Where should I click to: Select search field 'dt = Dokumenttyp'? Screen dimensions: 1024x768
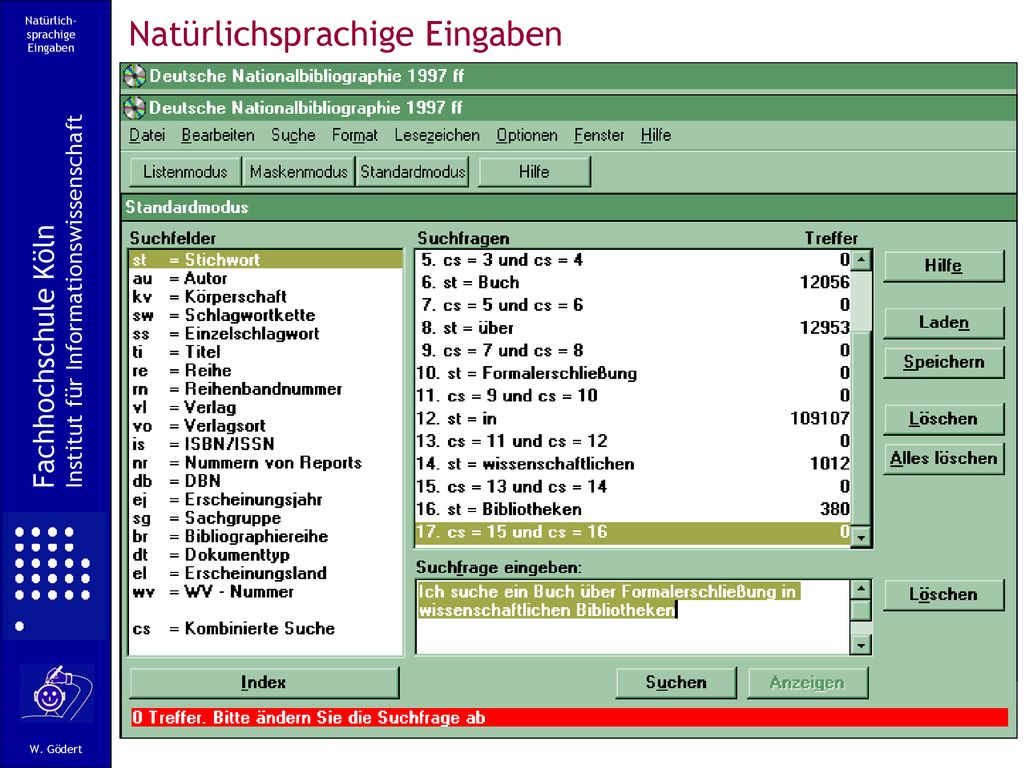(266, 554)
